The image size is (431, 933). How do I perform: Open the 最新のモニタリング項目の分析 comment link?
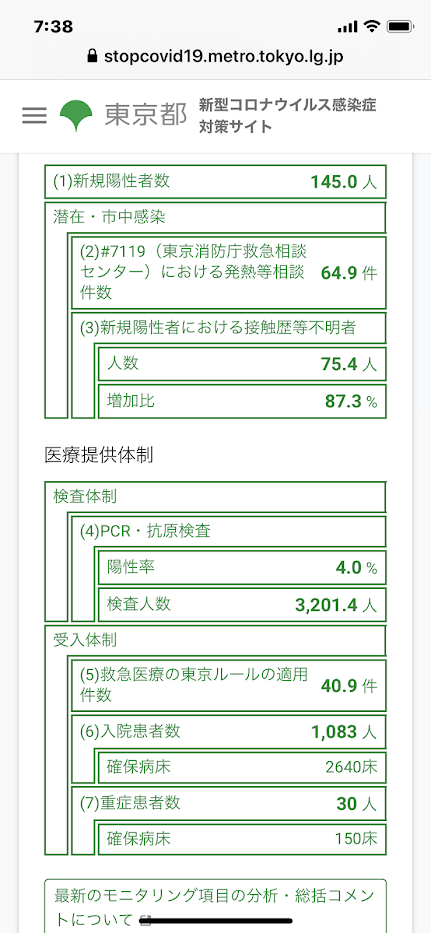(216, 906)
